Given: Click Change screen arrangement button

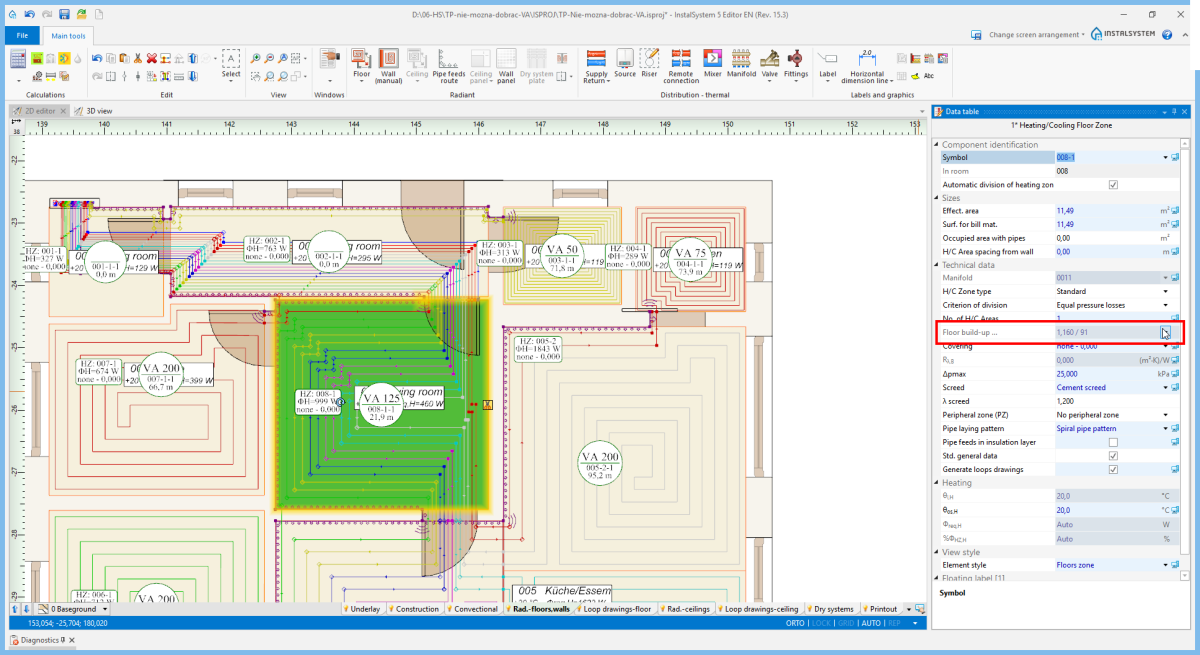Looking at the screenshot, I should coord(1034,35).
